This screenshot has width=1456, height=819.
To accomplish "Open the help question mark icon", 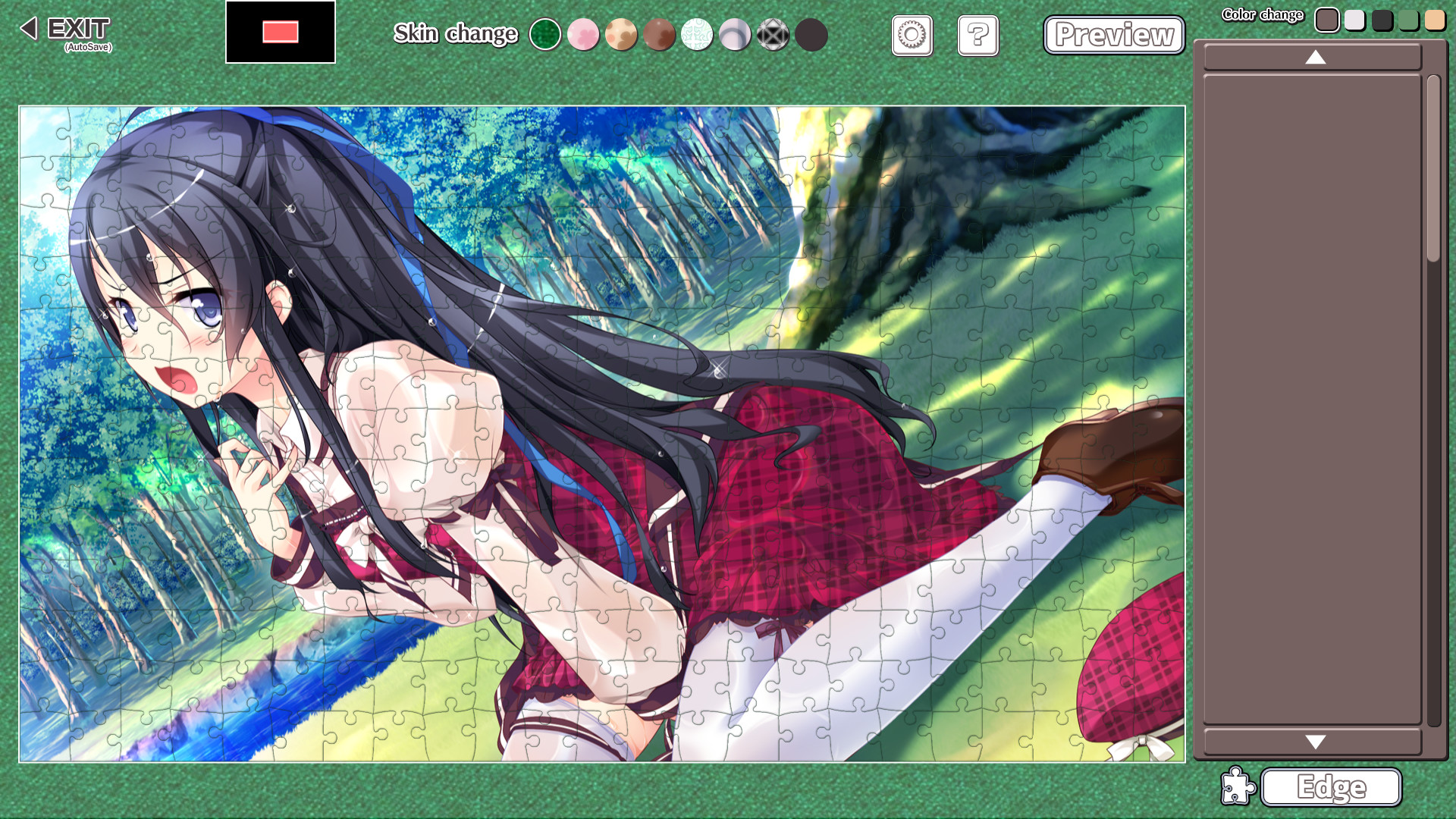I will click(x=977, y=35).
